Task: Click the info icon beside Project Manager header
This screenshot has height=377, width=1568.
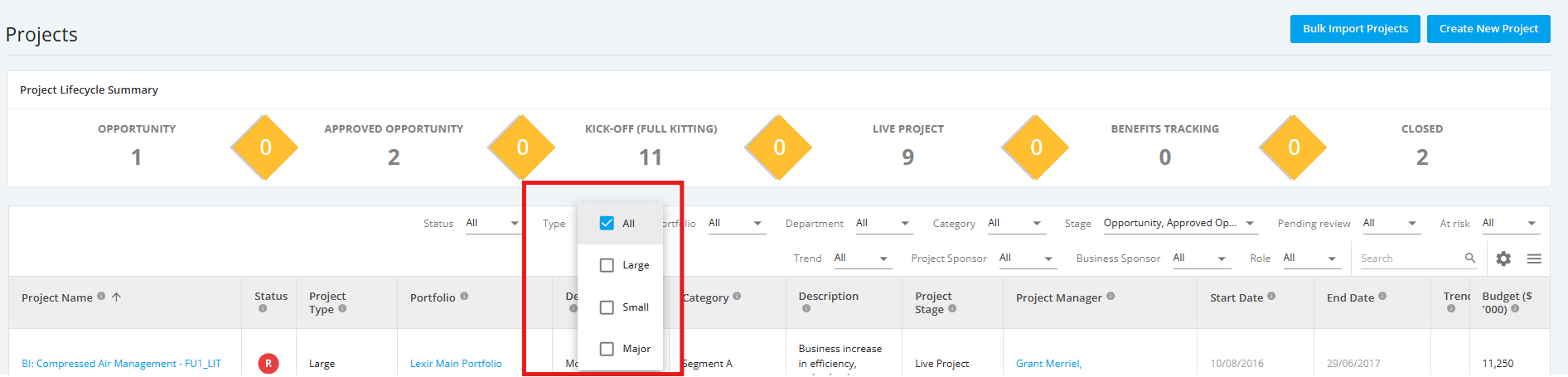Action: [1111, 296]
